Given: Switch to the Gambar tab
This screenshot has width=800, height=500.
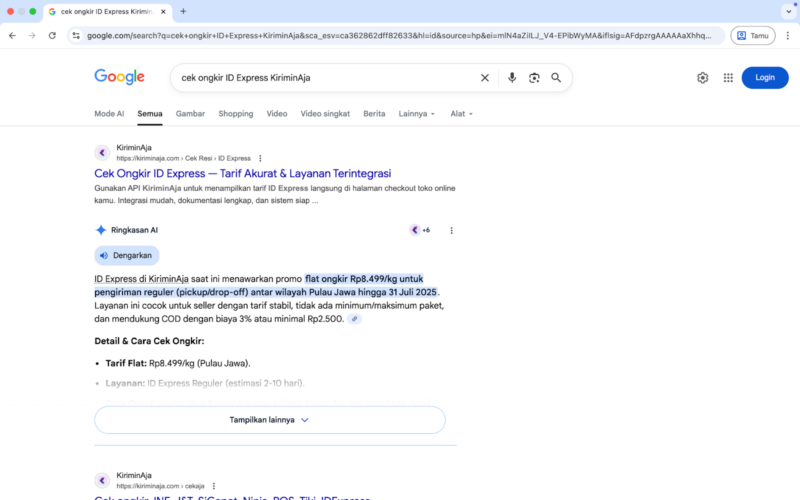Looking at the screenshot, I should point(190,114).
